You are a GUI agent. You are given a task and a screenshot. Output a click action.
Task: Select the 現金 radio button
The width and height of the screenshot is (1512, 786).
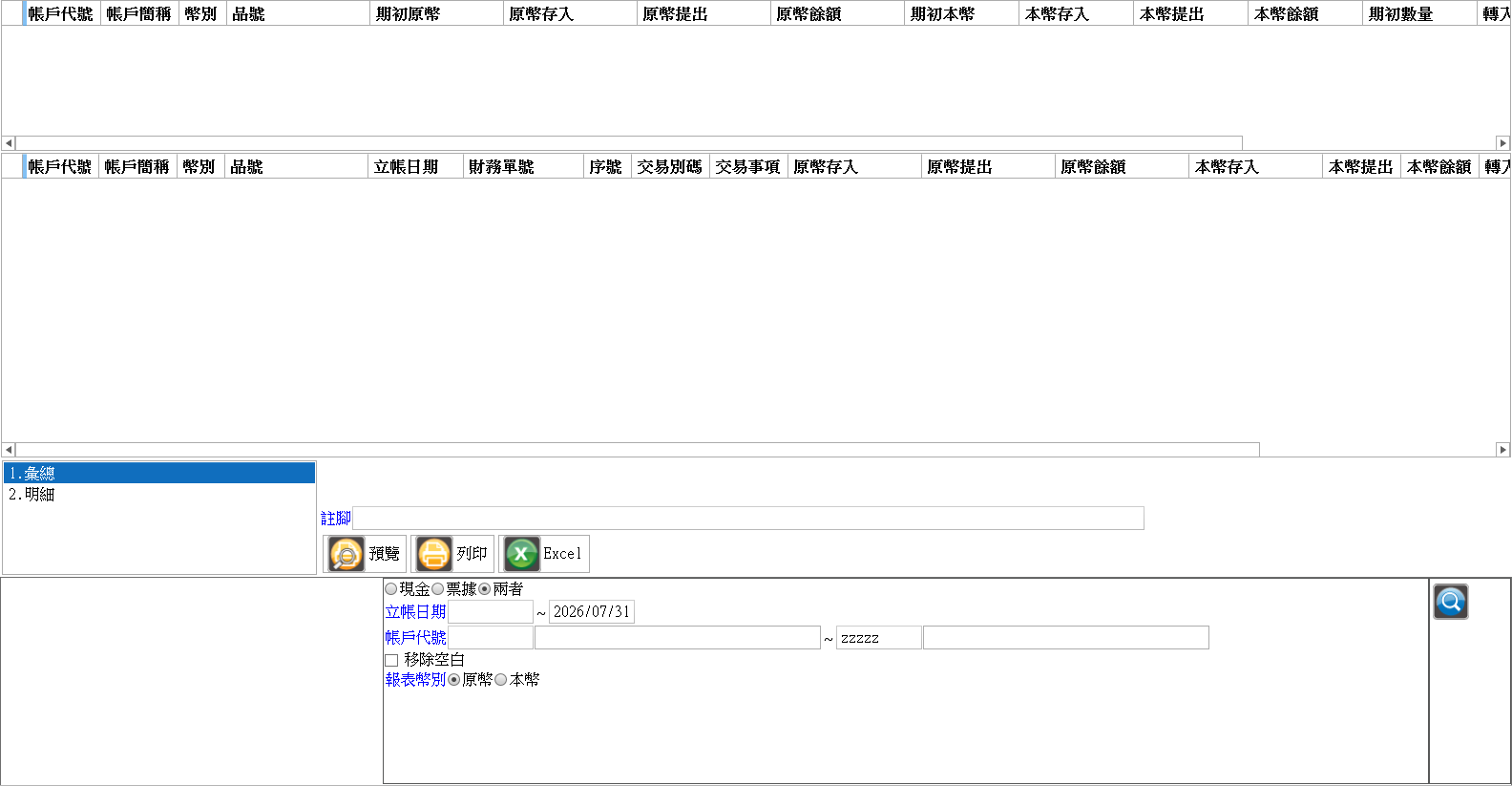coord(391,589)
